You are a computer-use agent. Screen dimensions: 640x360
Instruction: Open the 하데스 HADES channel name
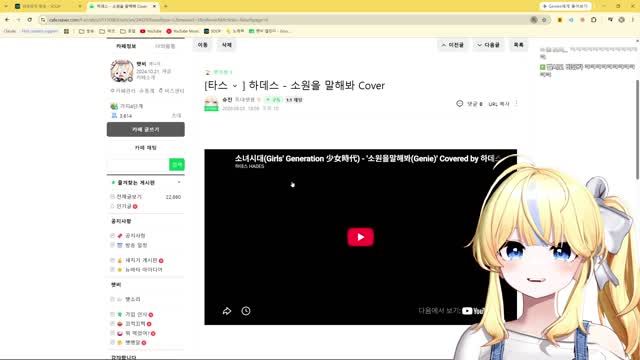pyautogui.click(x=249, y=167)
